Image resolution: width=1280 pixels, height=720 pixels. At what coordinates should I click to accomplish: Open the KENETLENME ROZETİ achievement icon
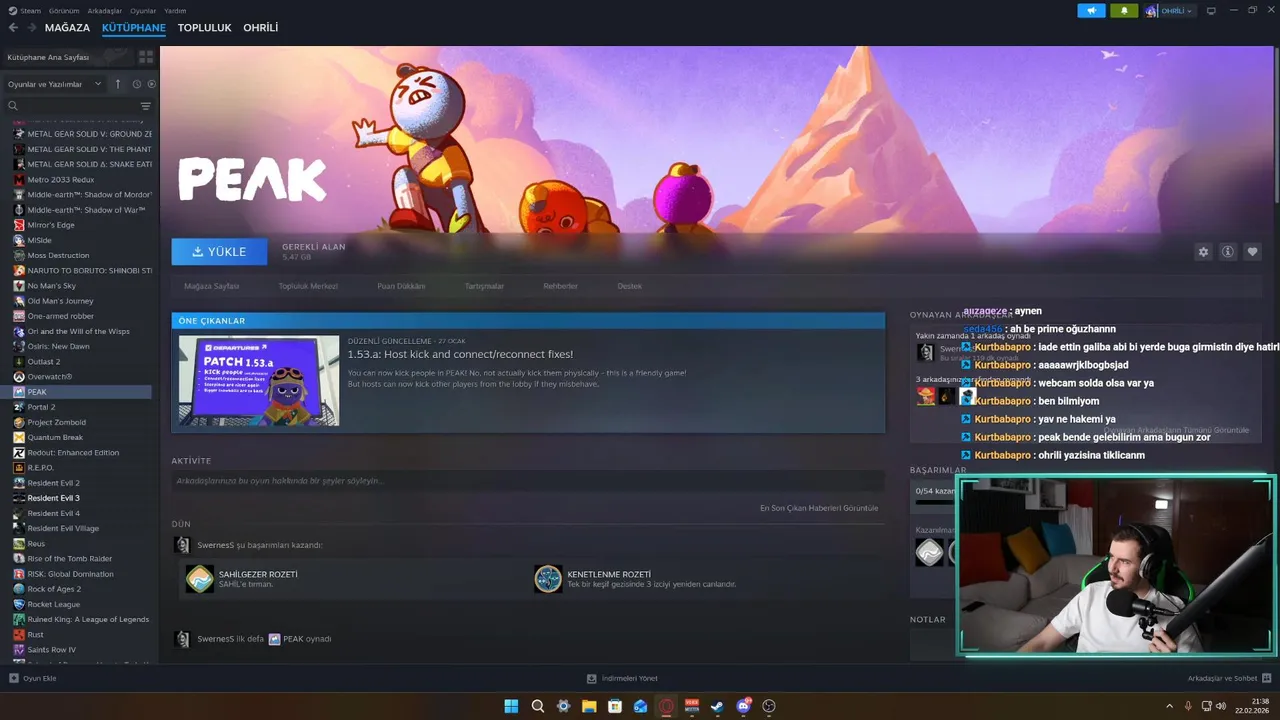[x=548, y=579]
